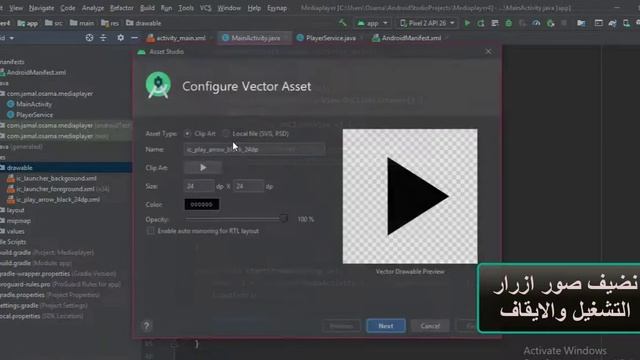The image size is (640, 360).
Task: Open the AVD Manager device icon
Action: [626, 23]
